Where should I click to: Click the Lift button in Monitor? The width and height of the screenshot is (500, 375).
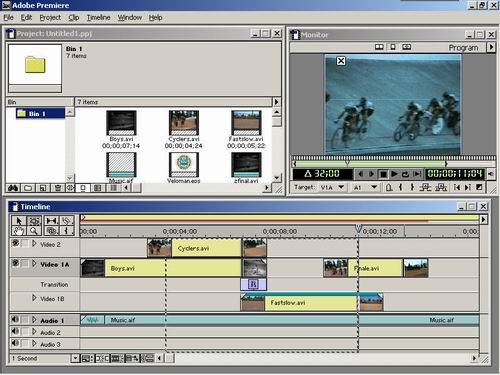425,187
